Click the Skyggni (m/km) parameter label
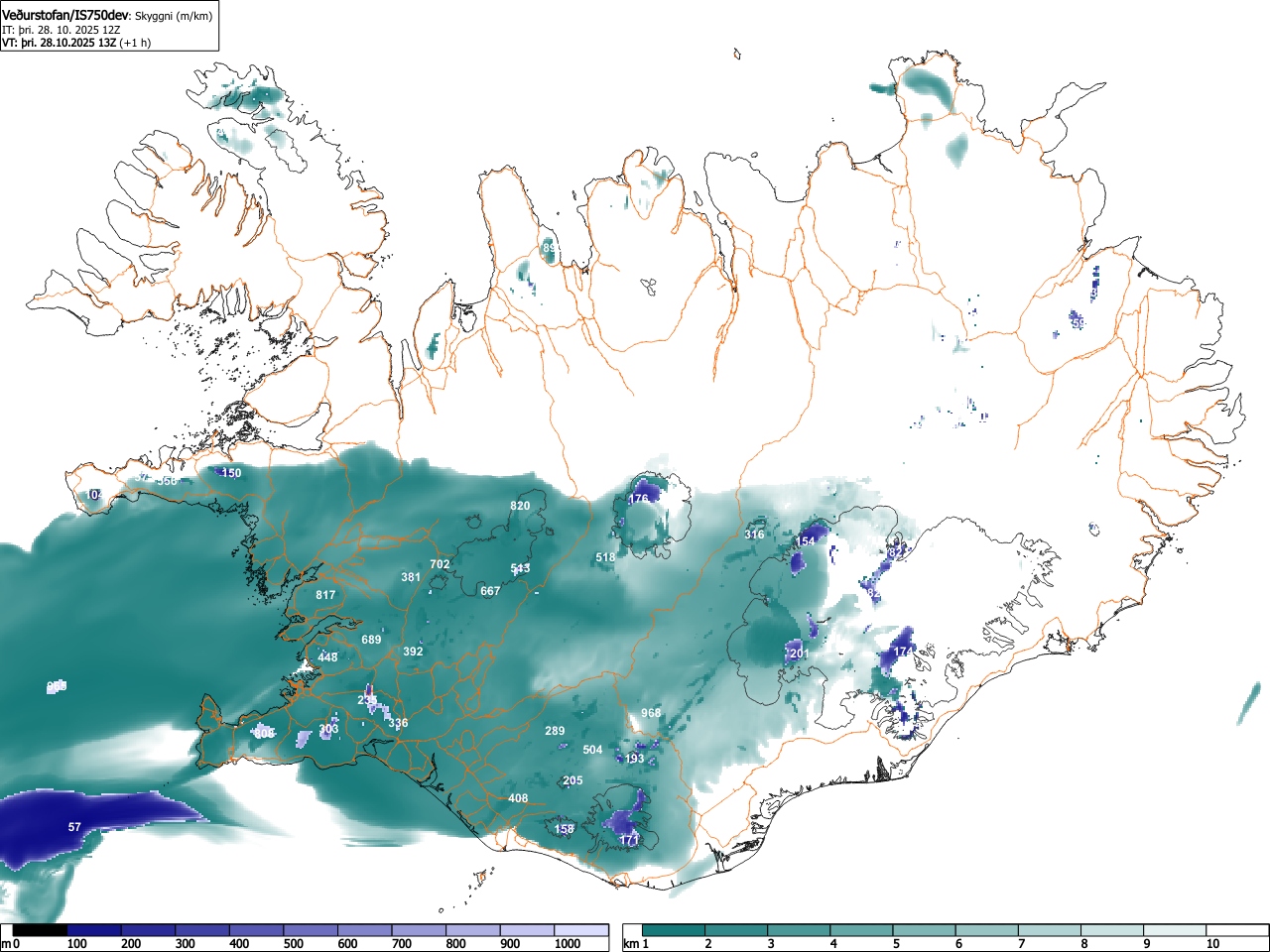The width and height of the screenshot is (1270, 952). coord(173,16)
